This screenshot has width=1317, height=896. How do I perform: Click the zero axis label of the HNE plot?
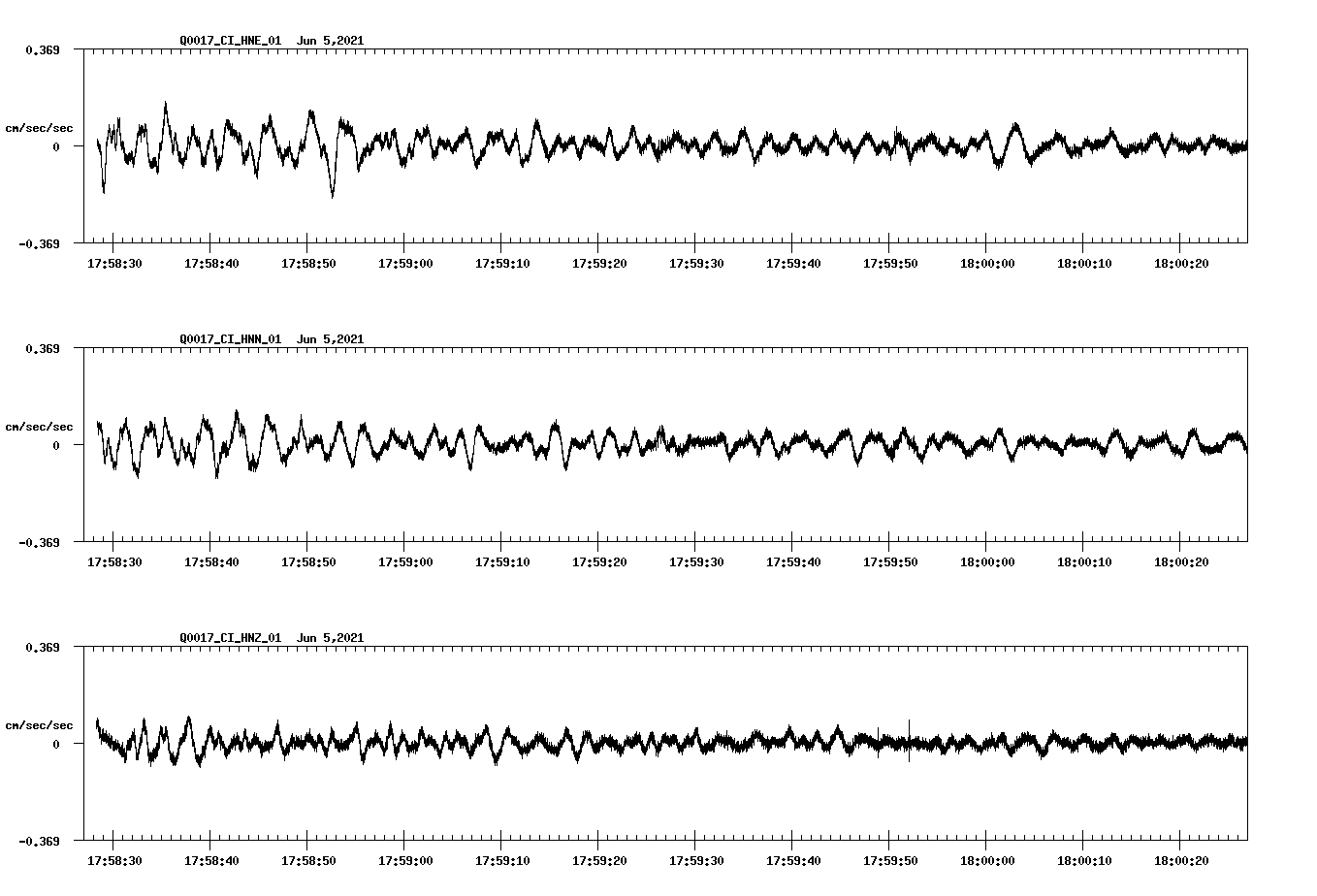(x=55, y=146)
